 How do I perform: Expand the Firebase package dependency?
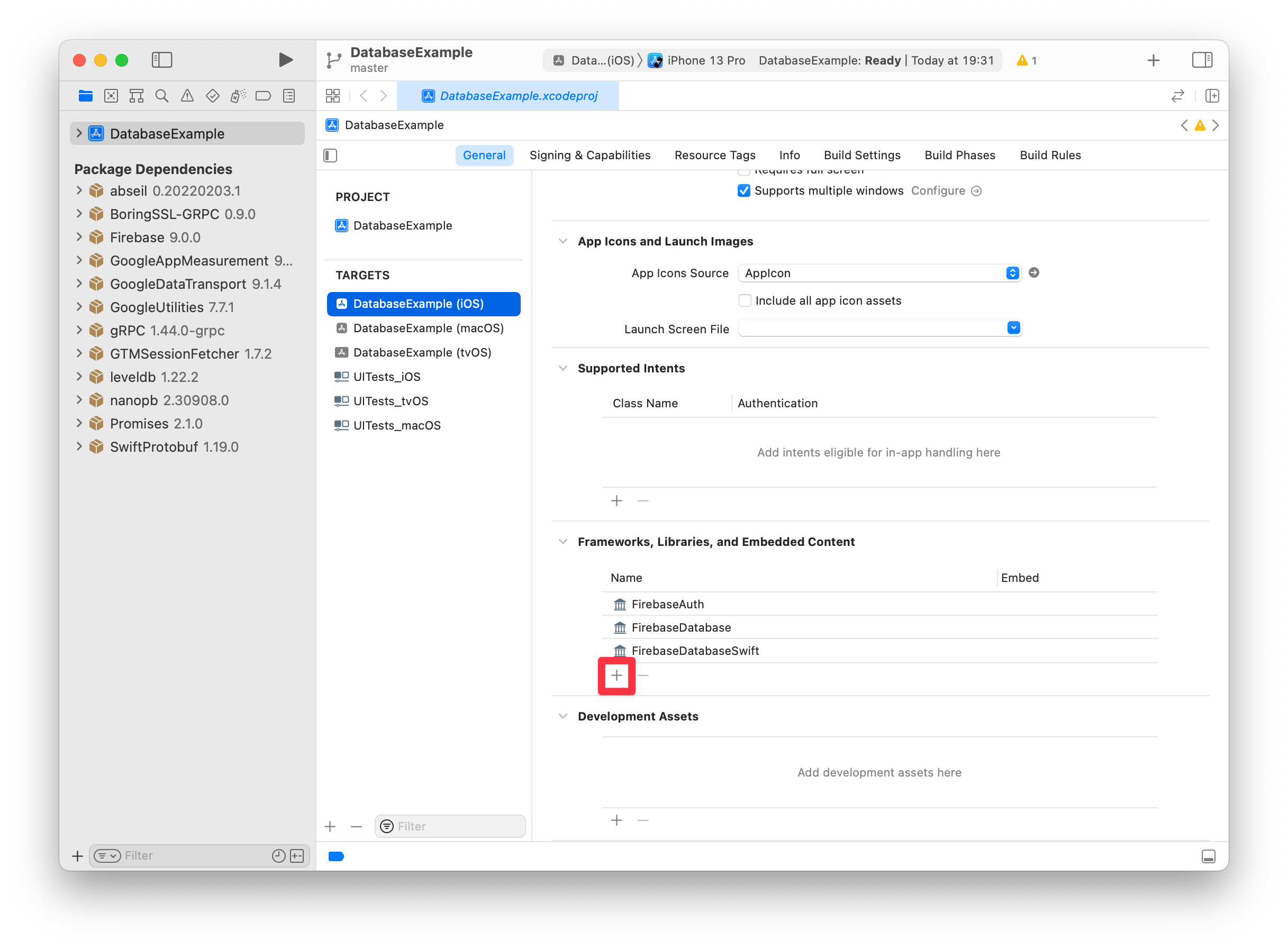point(79,237)
